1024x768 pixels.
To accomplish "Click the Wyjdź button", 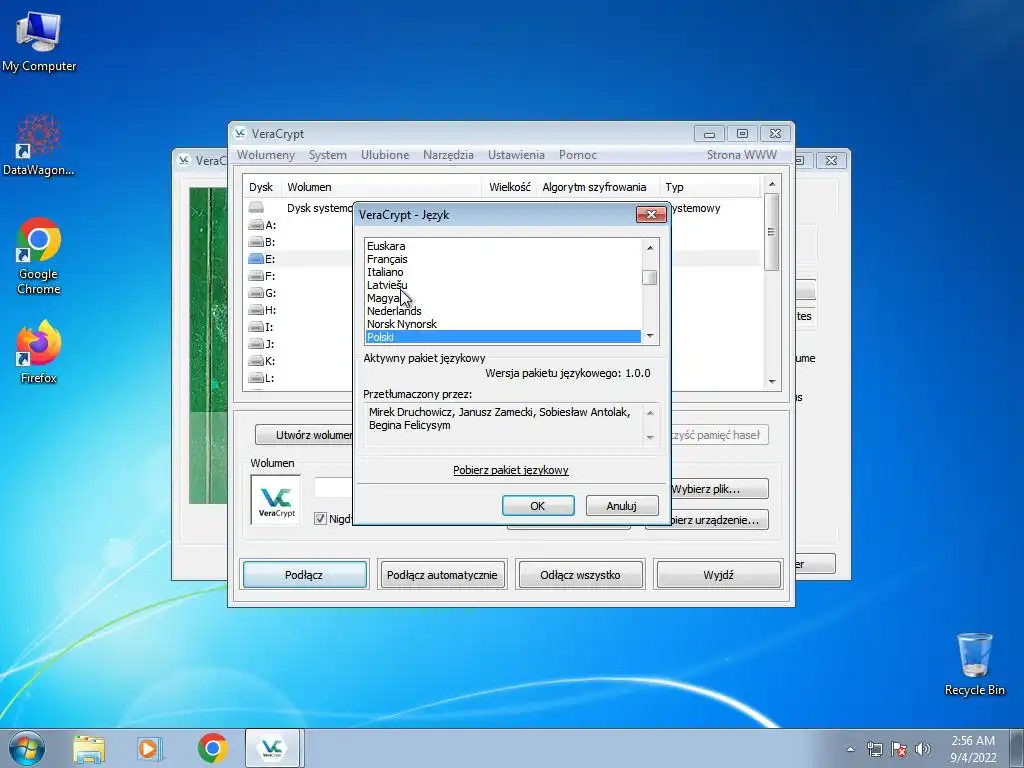I will click(718, 575).
